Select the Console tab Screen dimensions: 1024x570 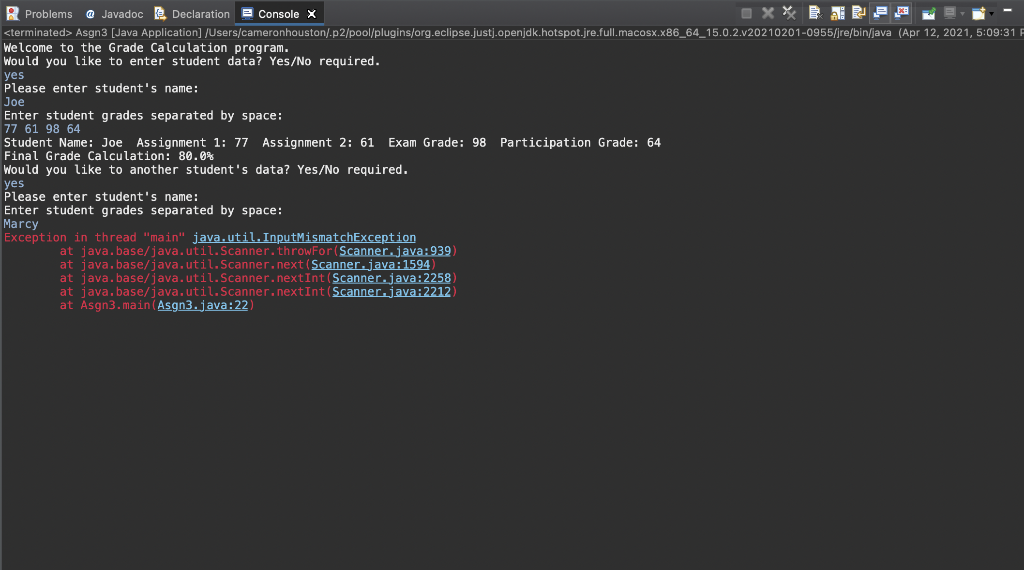click(278, 14)
